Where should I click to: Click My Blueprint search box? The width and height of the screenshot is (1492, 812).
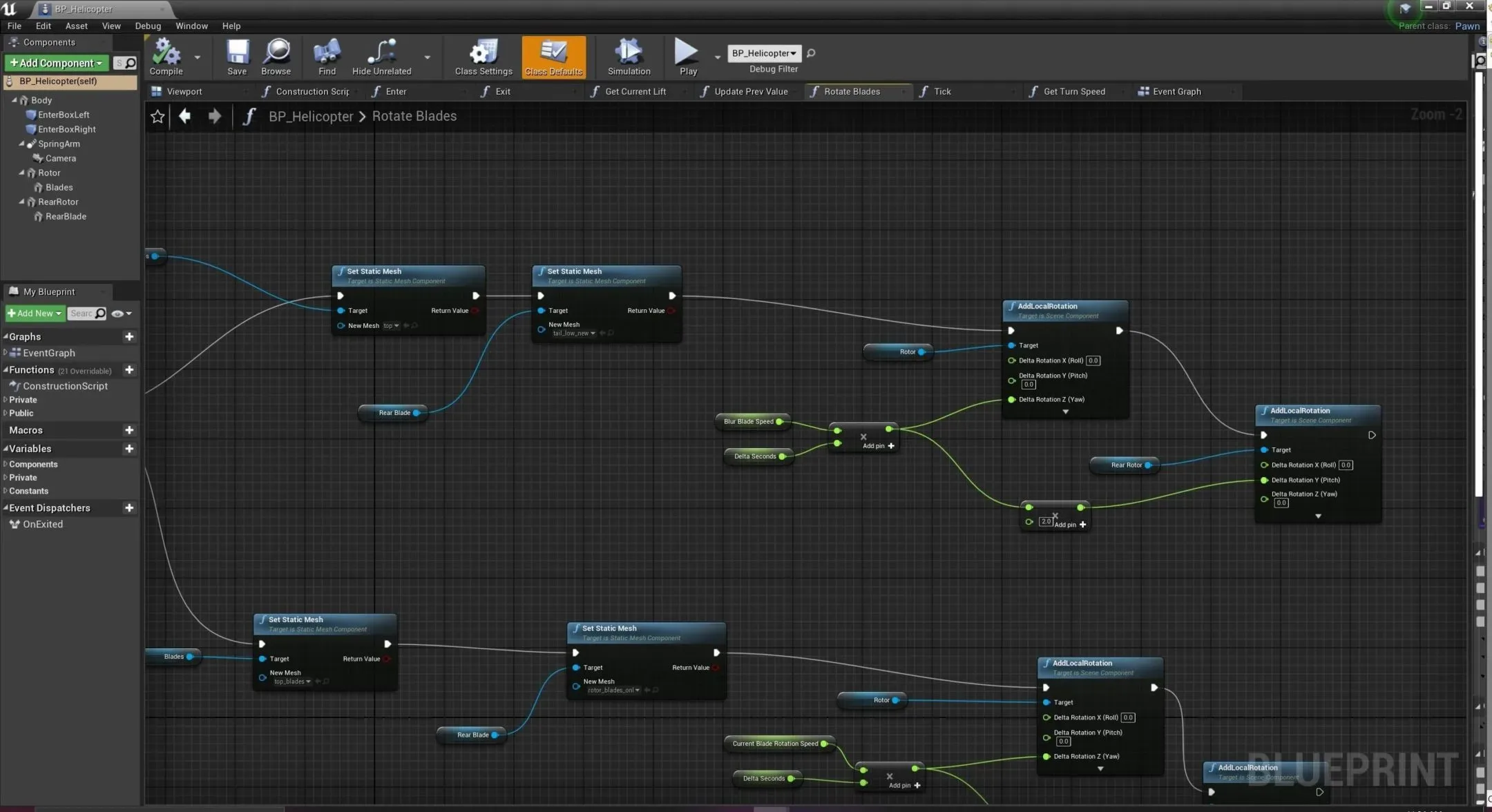(87, 313)
